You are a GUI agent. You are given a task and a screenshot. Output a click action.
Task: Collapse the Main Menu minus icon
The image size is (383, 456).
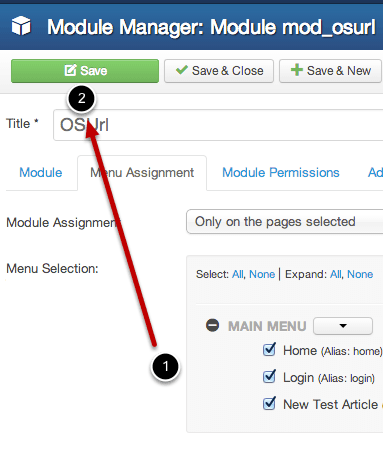tap(213, 325)
